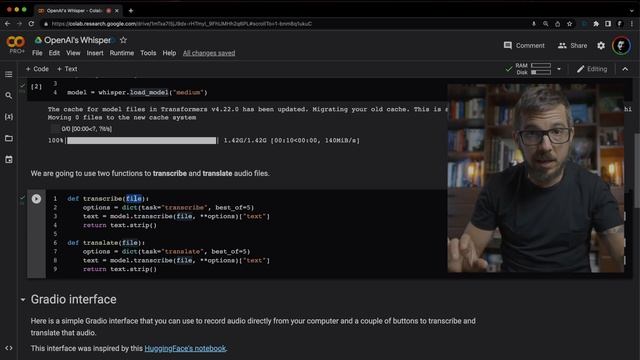Star the OpenAI's Whisper notebook
Viewport: 640px width, 360px height.
pos(123,40)
